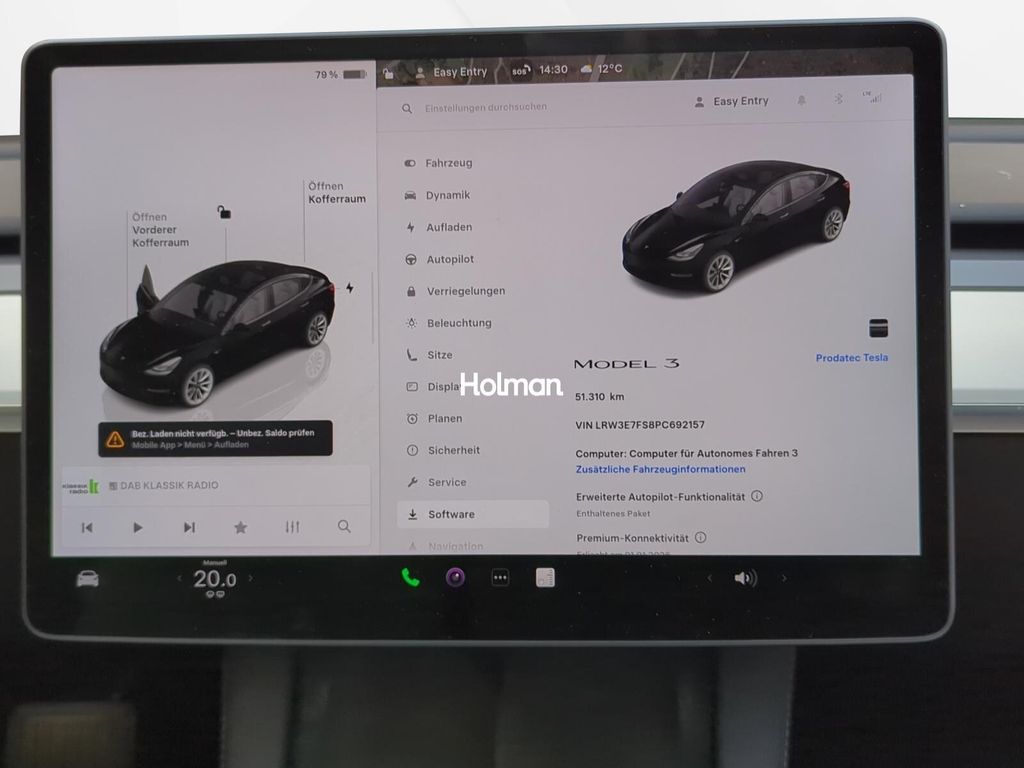
Task: Tap the info icon beside Erweiterte Autopilot-Funktionalität
Action: tap(757, 496)
